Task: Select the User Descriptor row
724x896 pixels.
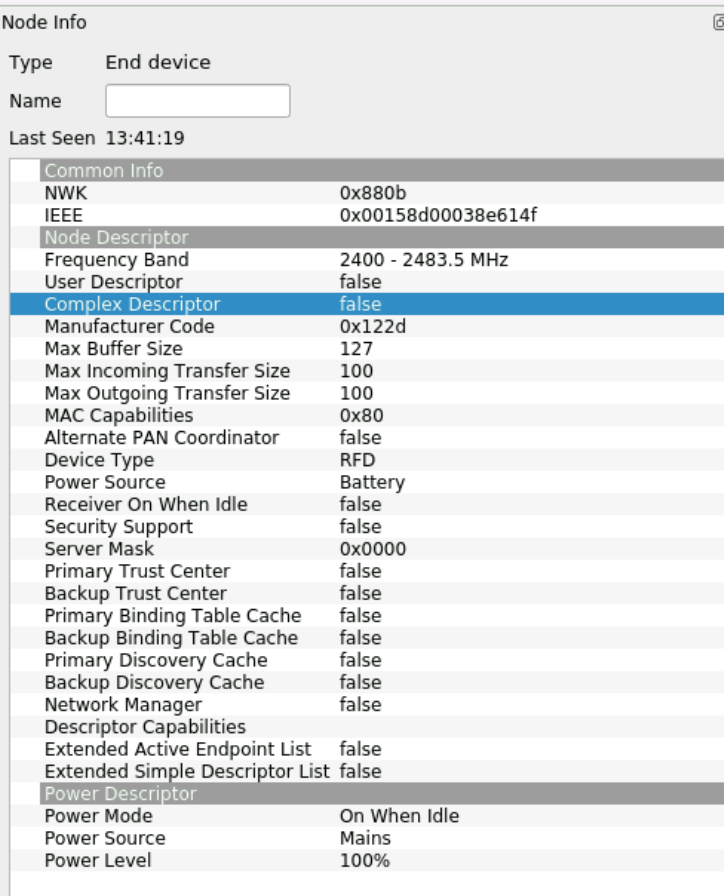Action: (x=367, y=282)
